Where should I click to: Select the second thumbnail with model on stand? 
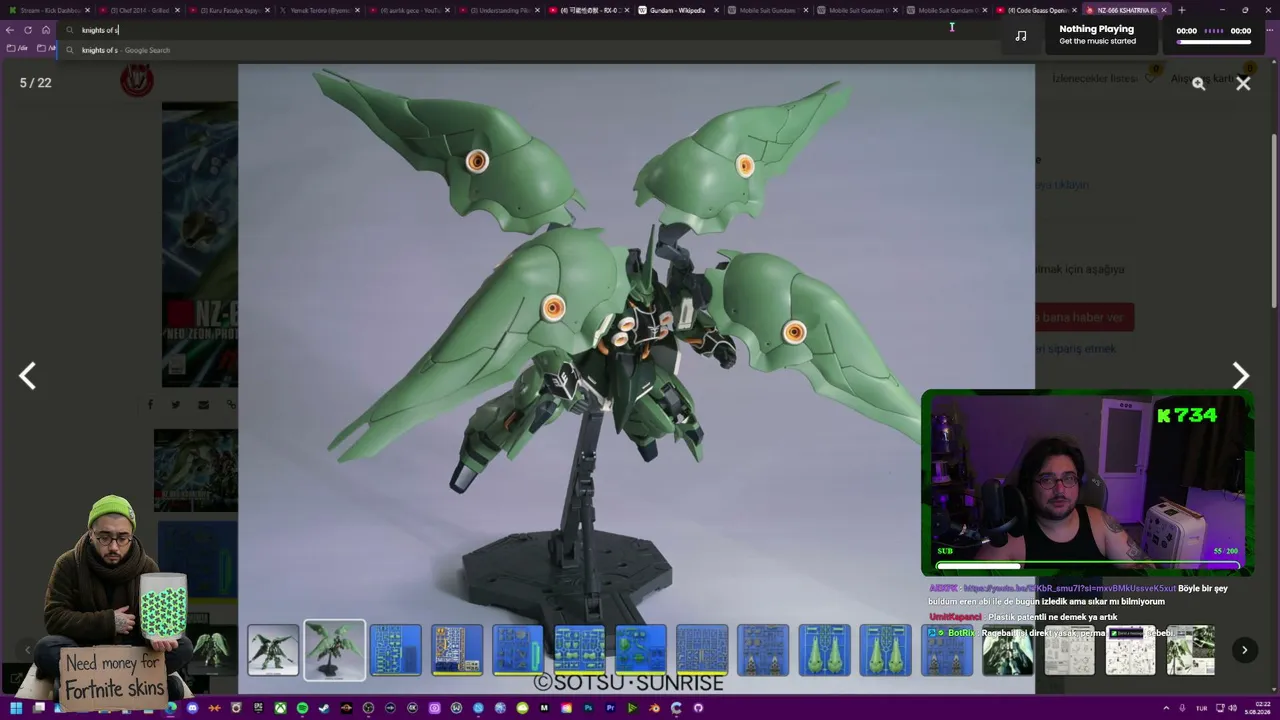[x=334, y=650]
